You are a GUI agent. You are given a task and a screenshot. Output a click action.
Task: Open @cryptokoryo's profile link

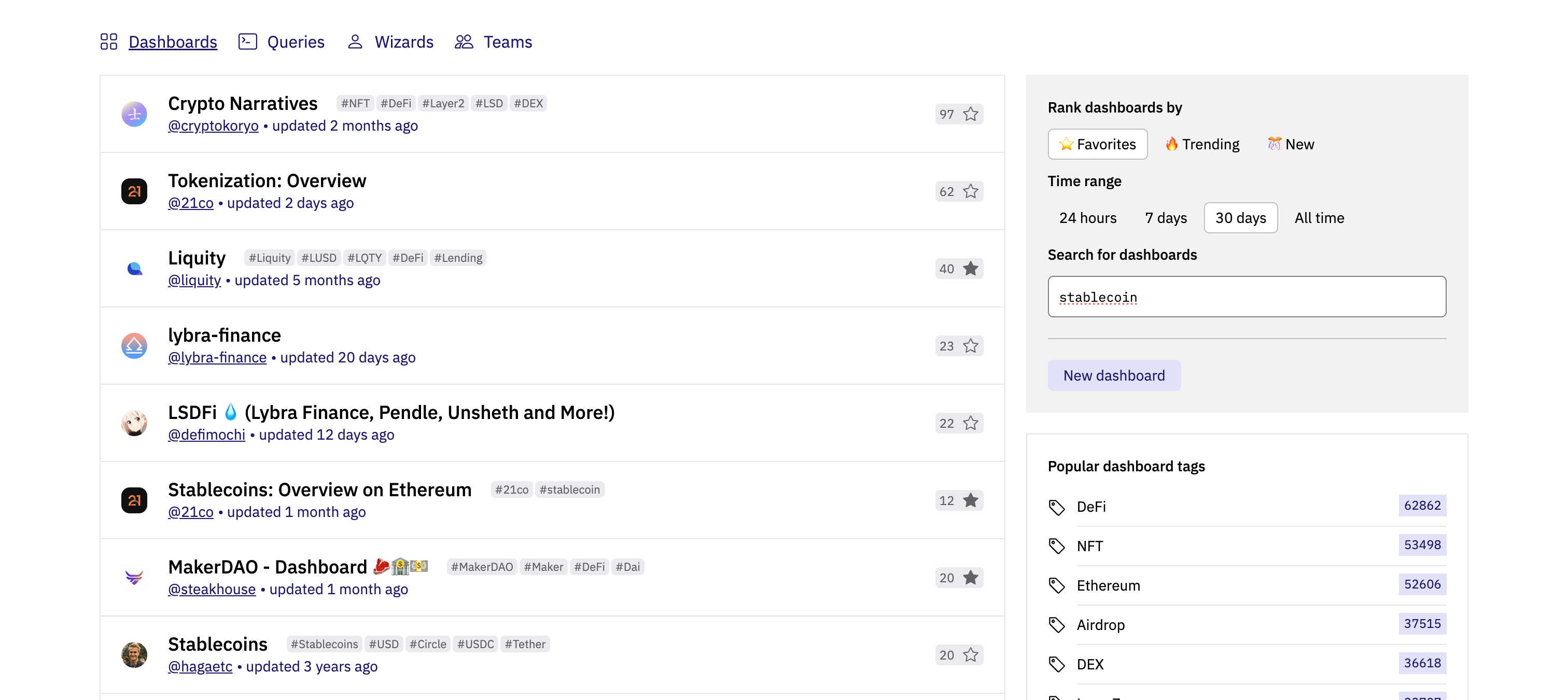(x=213, y=126)
